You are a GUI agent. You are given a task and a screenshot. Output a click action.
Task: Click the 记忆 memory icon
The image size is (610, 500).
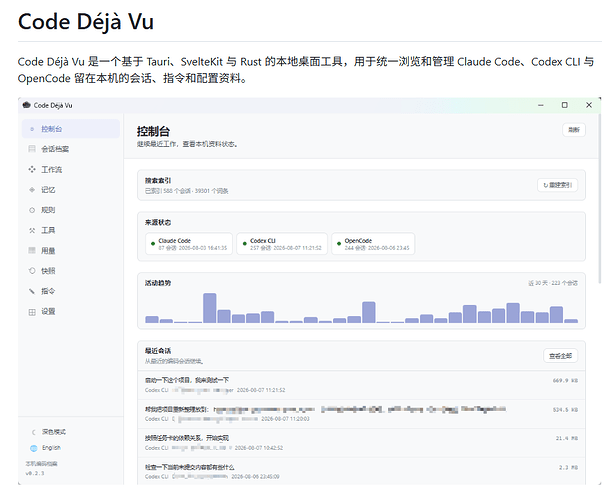coord(32,189)
